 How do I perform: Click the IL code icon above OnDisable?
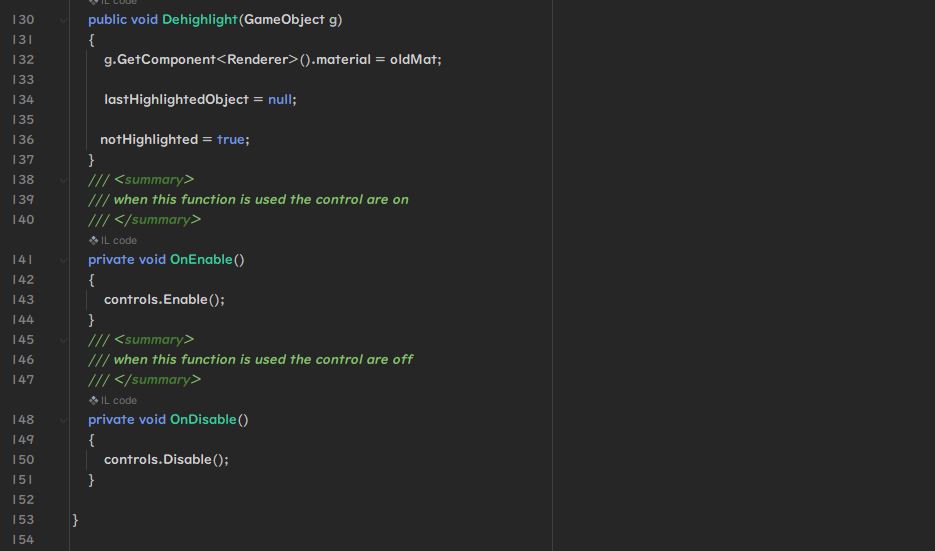point(94,400)
